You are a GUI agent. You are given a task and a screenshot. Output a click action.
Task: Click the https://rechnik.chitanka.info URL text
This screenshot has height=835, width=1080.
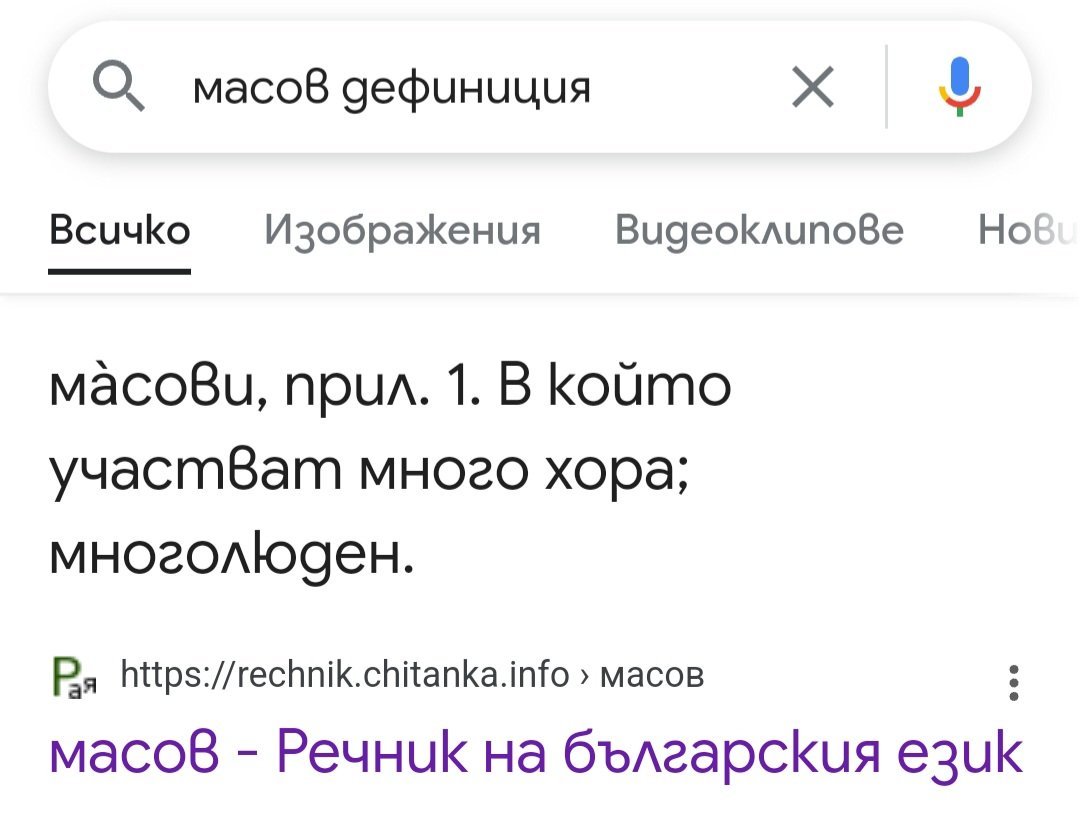[344, 676]
